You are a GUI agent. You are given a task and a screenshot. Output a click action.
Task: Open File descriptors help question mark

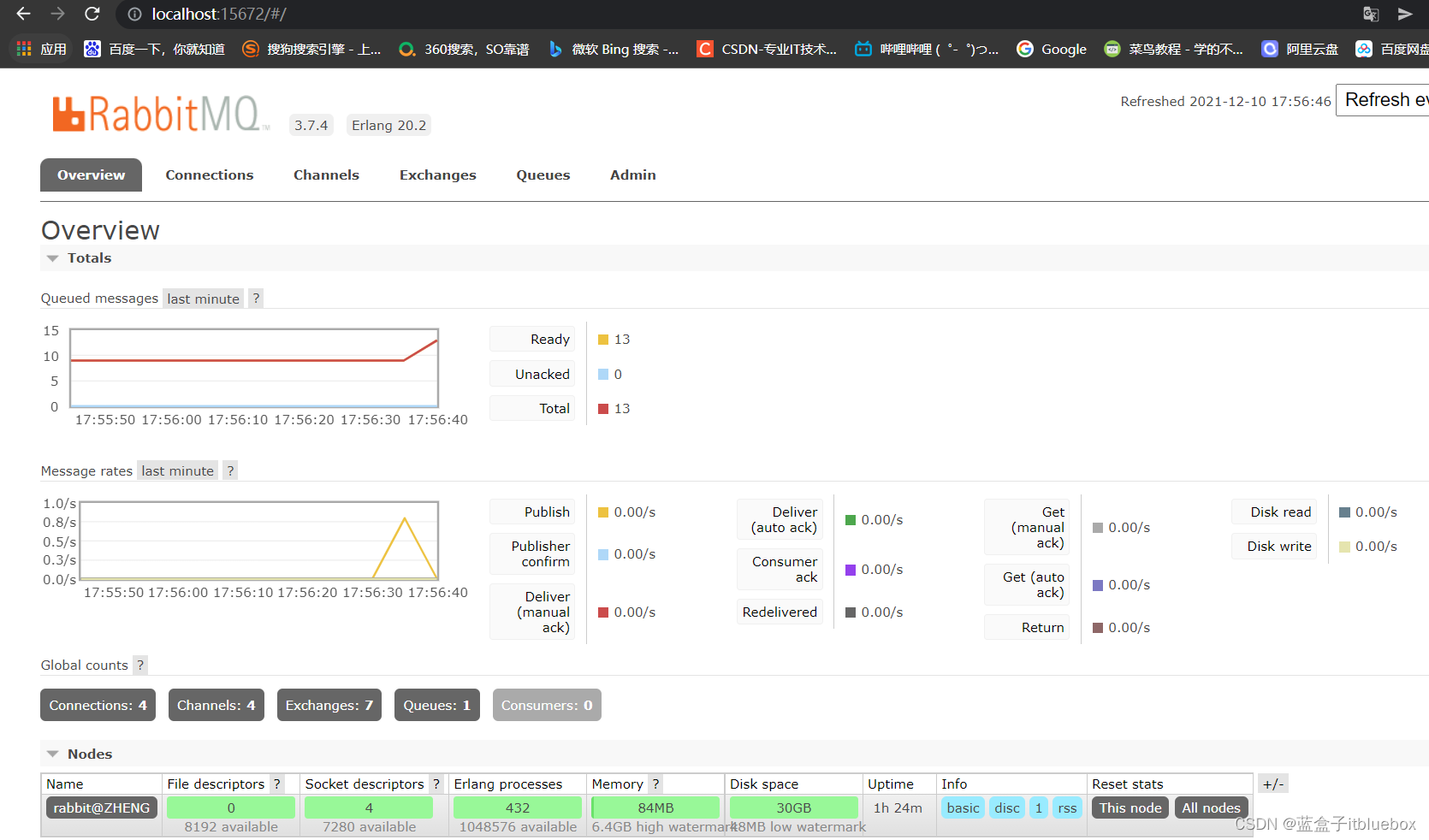coord(276,784)
